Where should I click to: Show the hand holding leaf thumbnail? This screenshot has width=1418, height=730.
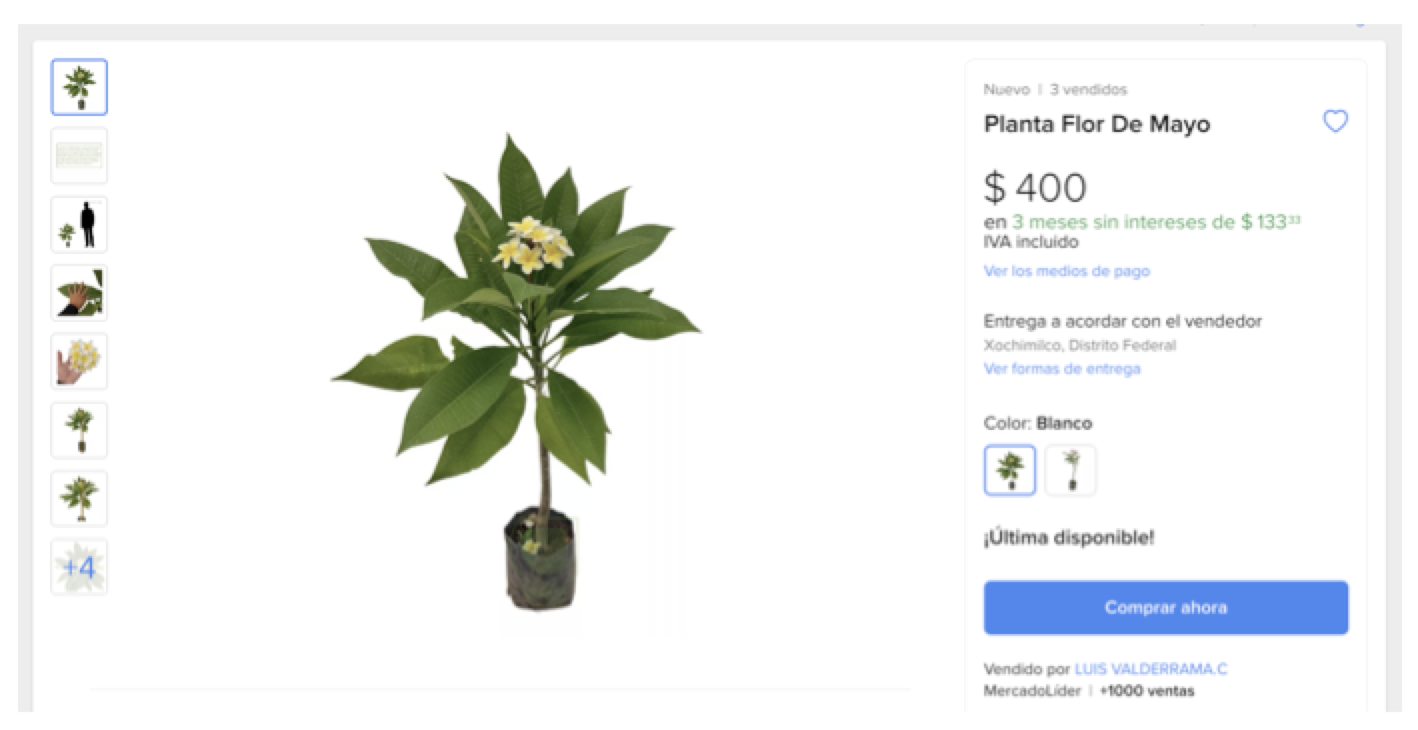[x=79, y=293]
